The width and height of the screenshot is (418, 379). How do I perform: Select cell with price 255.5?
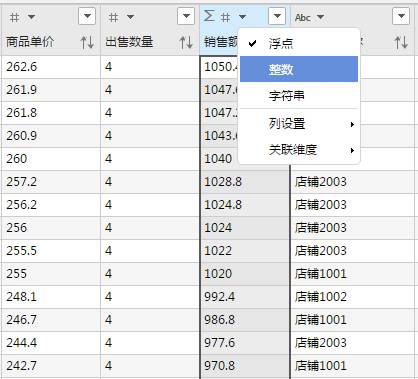(x=51, y=251)
